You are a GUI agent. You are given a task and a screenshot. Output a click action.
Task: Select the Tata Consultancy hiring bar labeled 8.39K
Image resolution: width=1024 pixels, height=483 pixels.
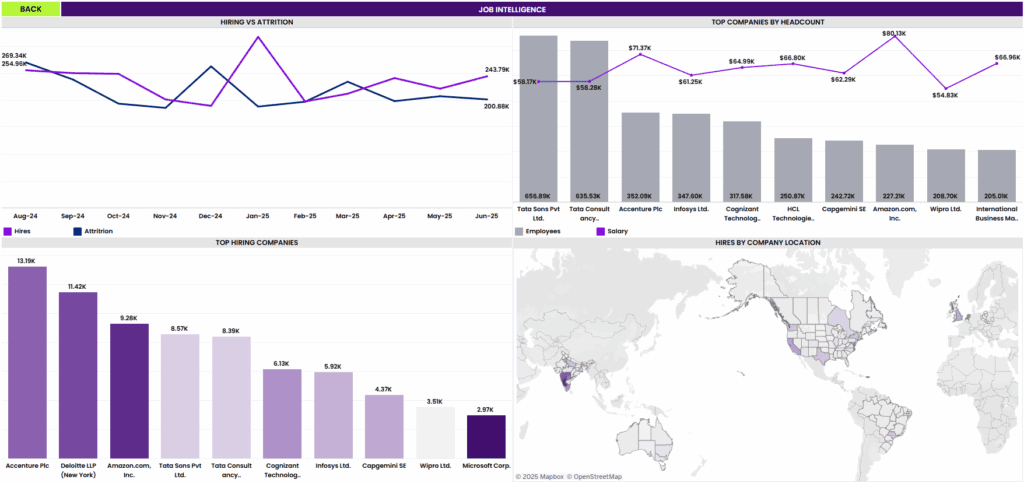pyautogui.click(x=231, y=397)
